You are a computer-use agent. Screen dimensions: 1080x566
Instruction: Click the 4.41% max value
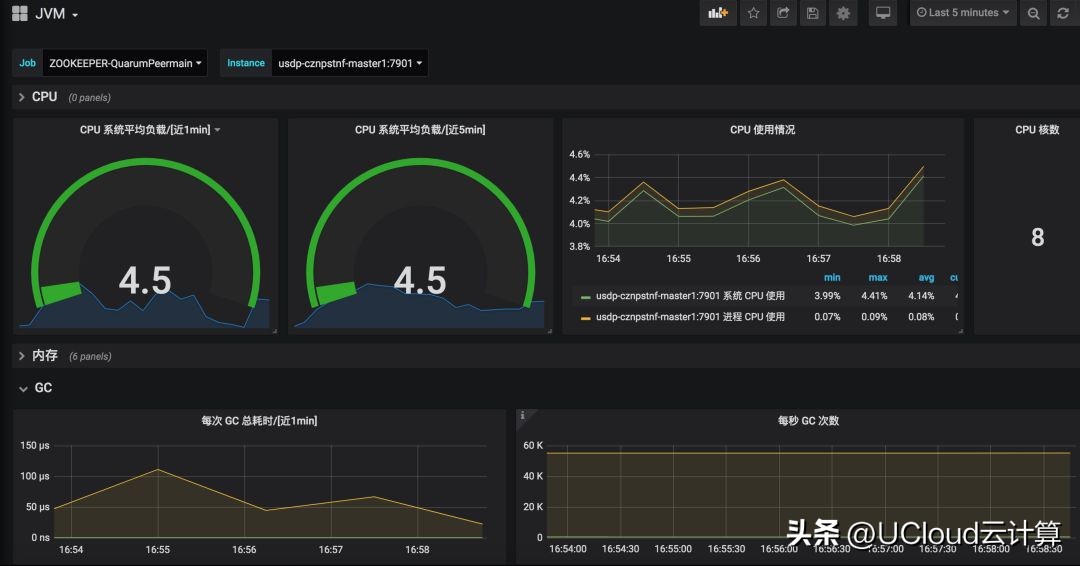pyautogui.click(x=874, y=295)
